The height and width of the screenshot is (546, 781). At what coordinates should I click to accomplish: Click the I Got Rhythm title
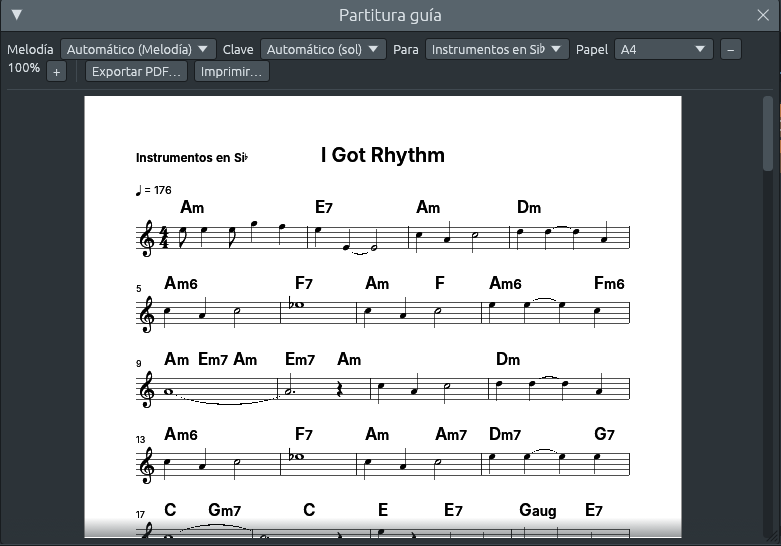click(x=383, y=155)
